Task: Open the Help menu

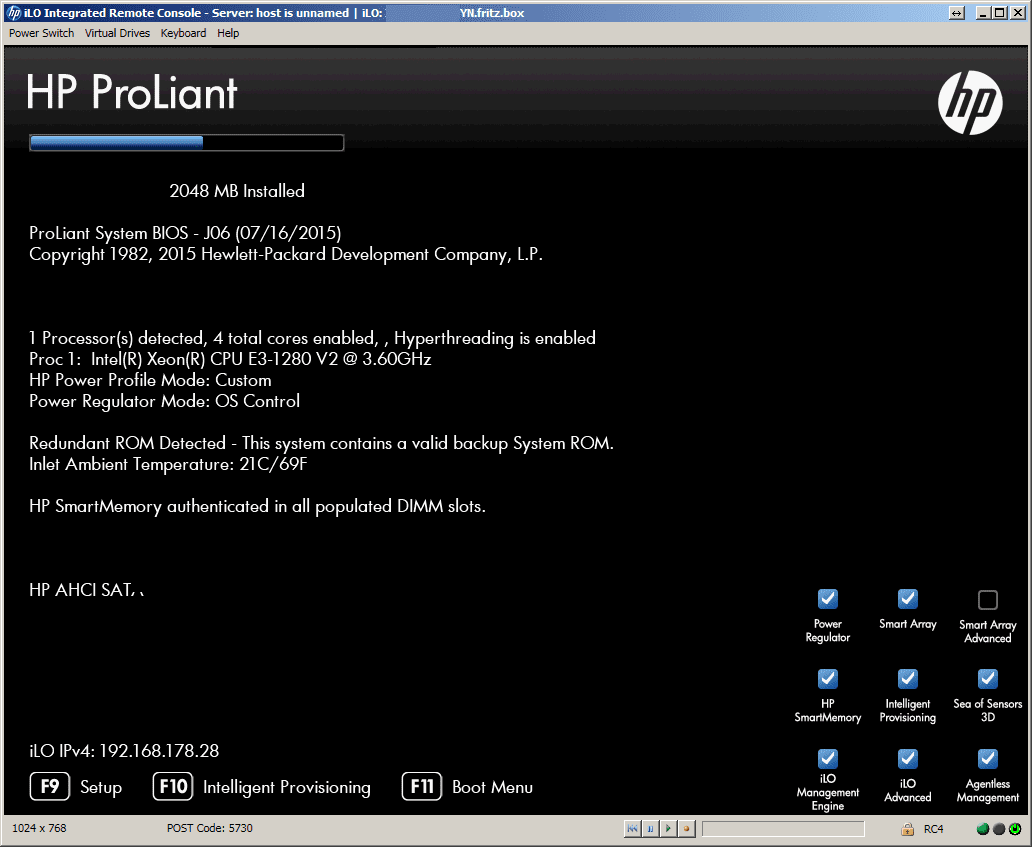Action: click(228, 33)
